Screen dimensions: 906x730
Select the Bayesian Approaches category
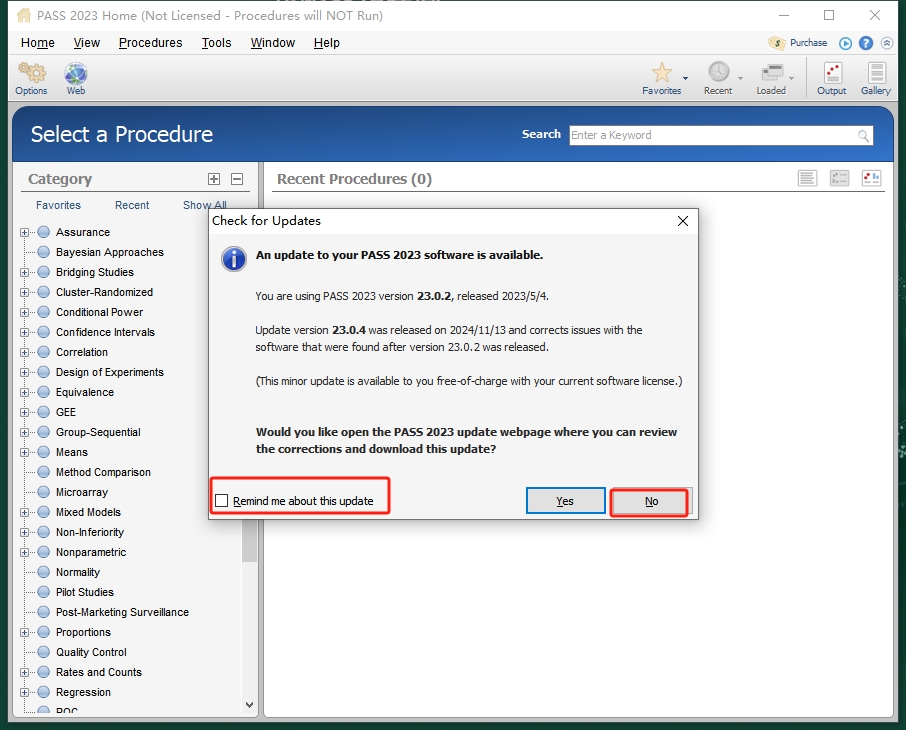(110, 252)
